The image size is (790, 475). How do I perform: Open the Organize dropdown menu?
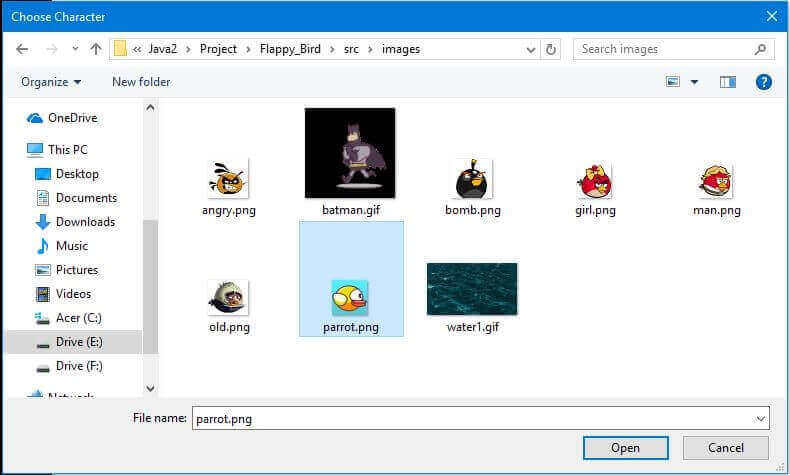tap(51, 82)
